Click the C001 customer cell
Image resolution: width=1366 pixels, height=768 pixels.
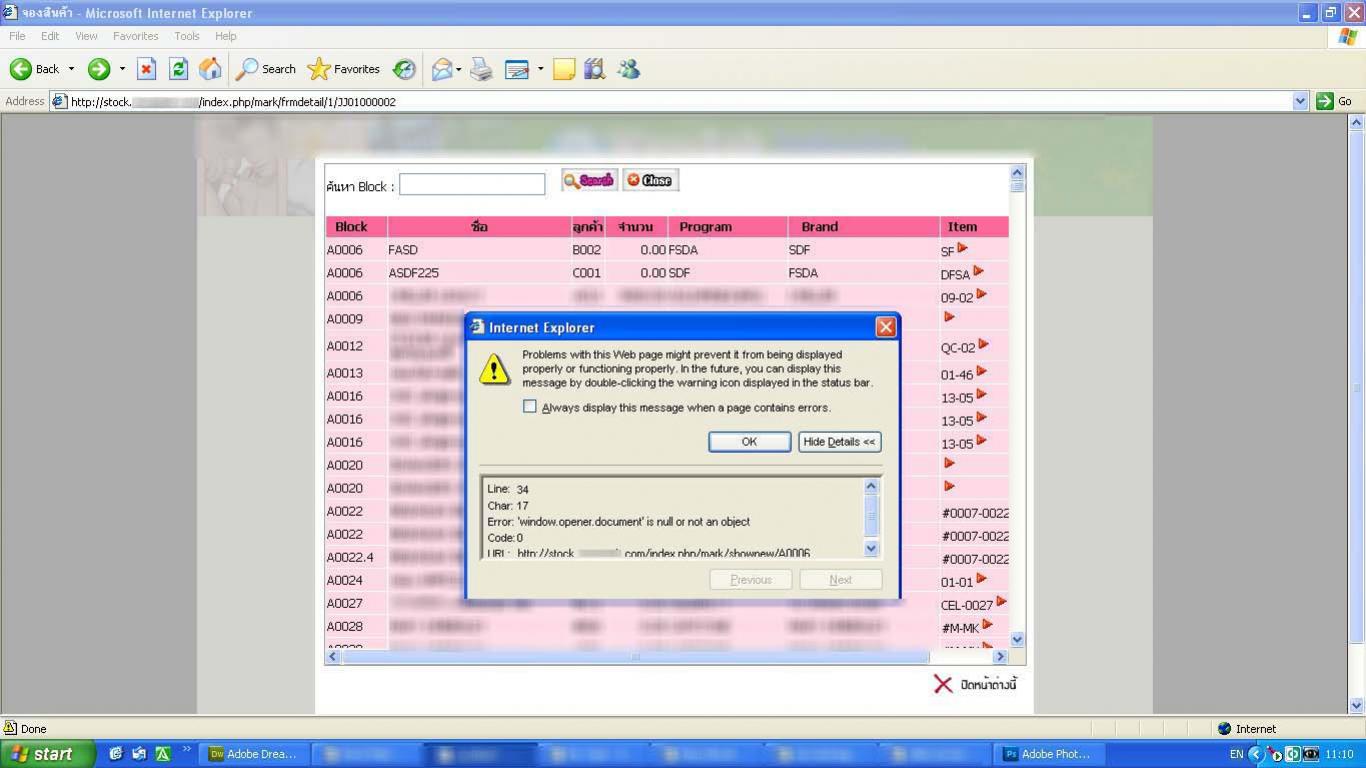(x=587, y=273)
